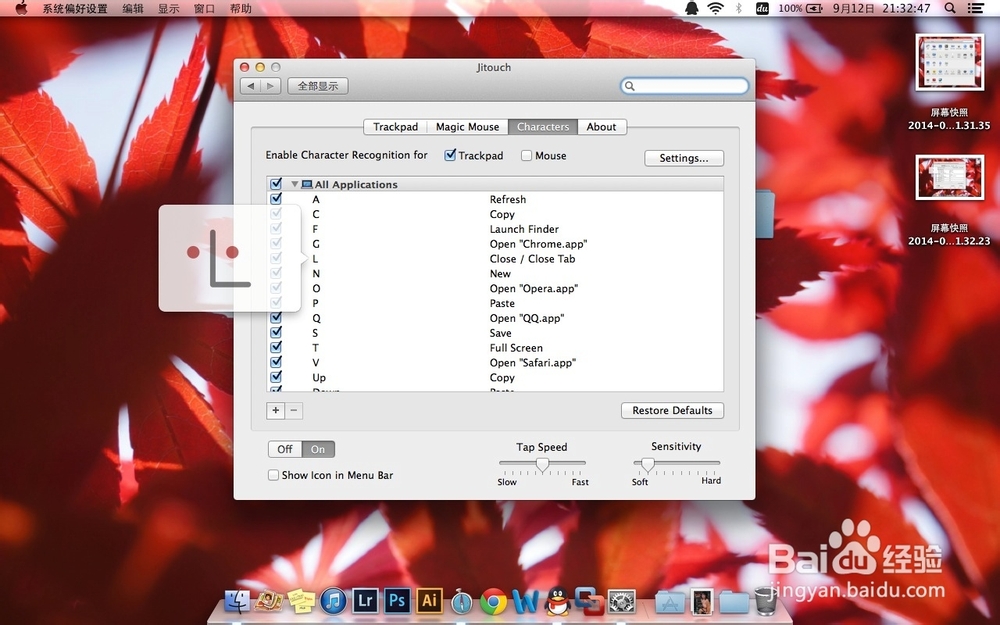Launch iPhoto from the Dock
This screenshot has width=1000, height=625.
click(269, 601)
